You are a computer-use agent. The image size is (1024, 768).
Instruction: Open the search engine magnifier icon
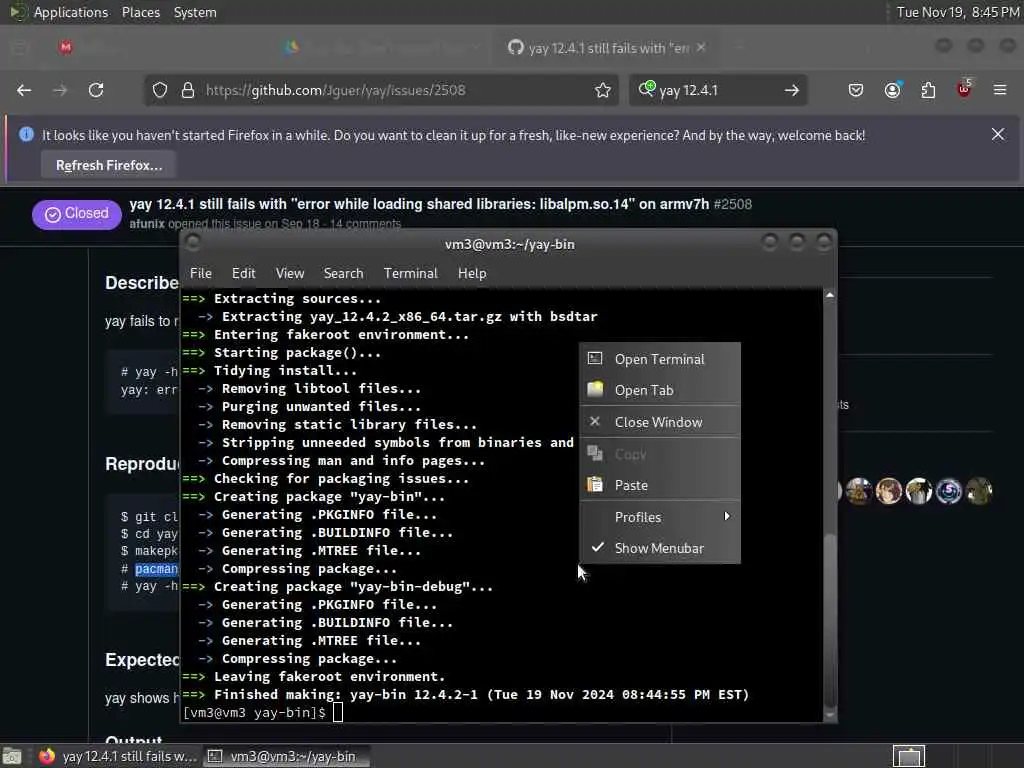pos(647,89)
